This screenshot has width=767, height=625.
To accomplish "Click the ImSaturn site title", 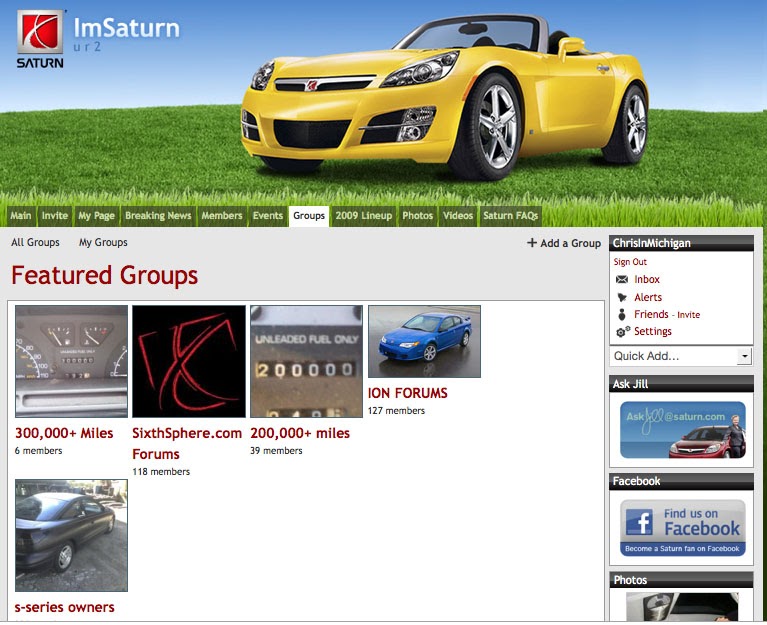I will [126, 28].
